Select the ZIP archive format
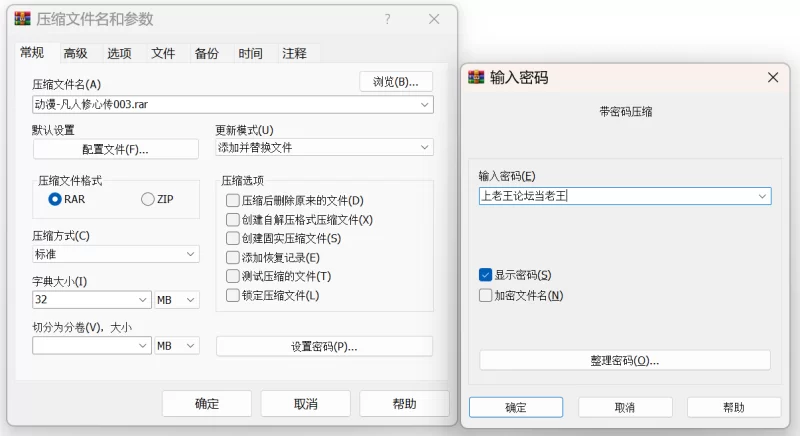The height and width of the screenshot is (436, 800). click(148, 199)
